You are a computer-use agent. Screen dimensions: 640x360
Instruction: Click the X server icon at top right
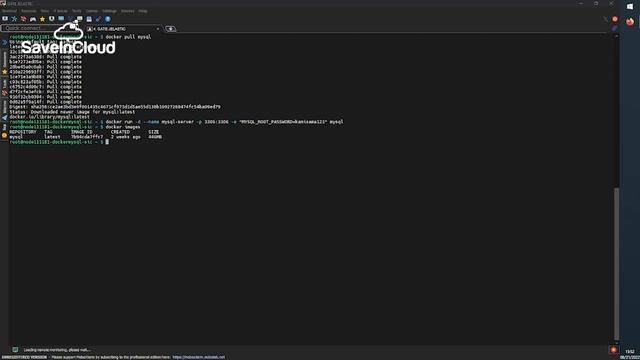(x=606, y=19)
